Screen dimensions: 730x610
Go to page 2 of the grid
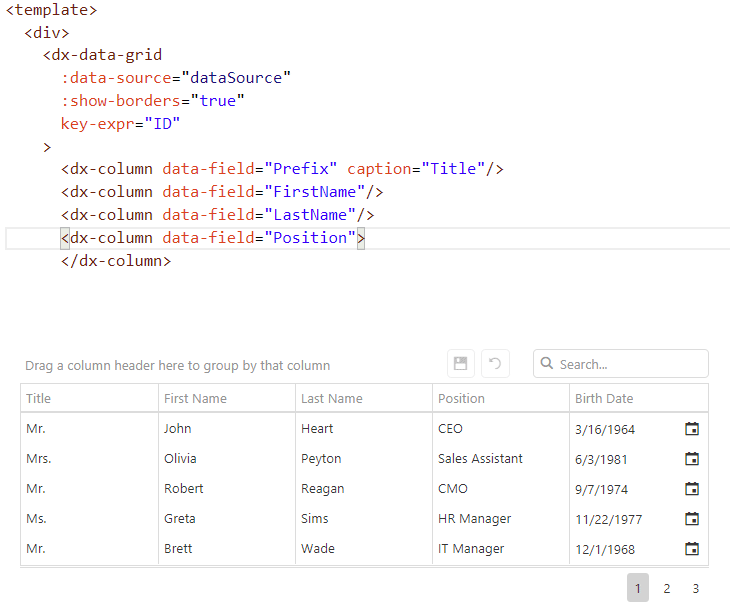(x=667, y=588)
